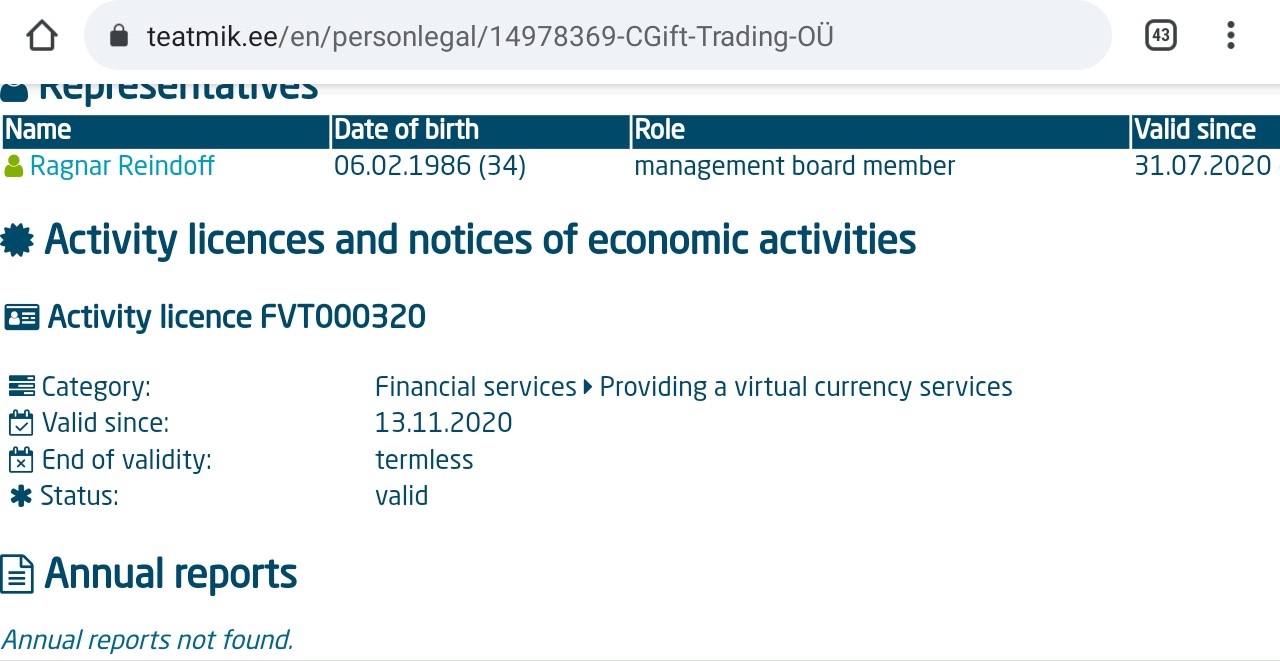The image size is (1280, 661).
Task: Open the browser three-dot menu
Action: click(x=1230, y=35)
